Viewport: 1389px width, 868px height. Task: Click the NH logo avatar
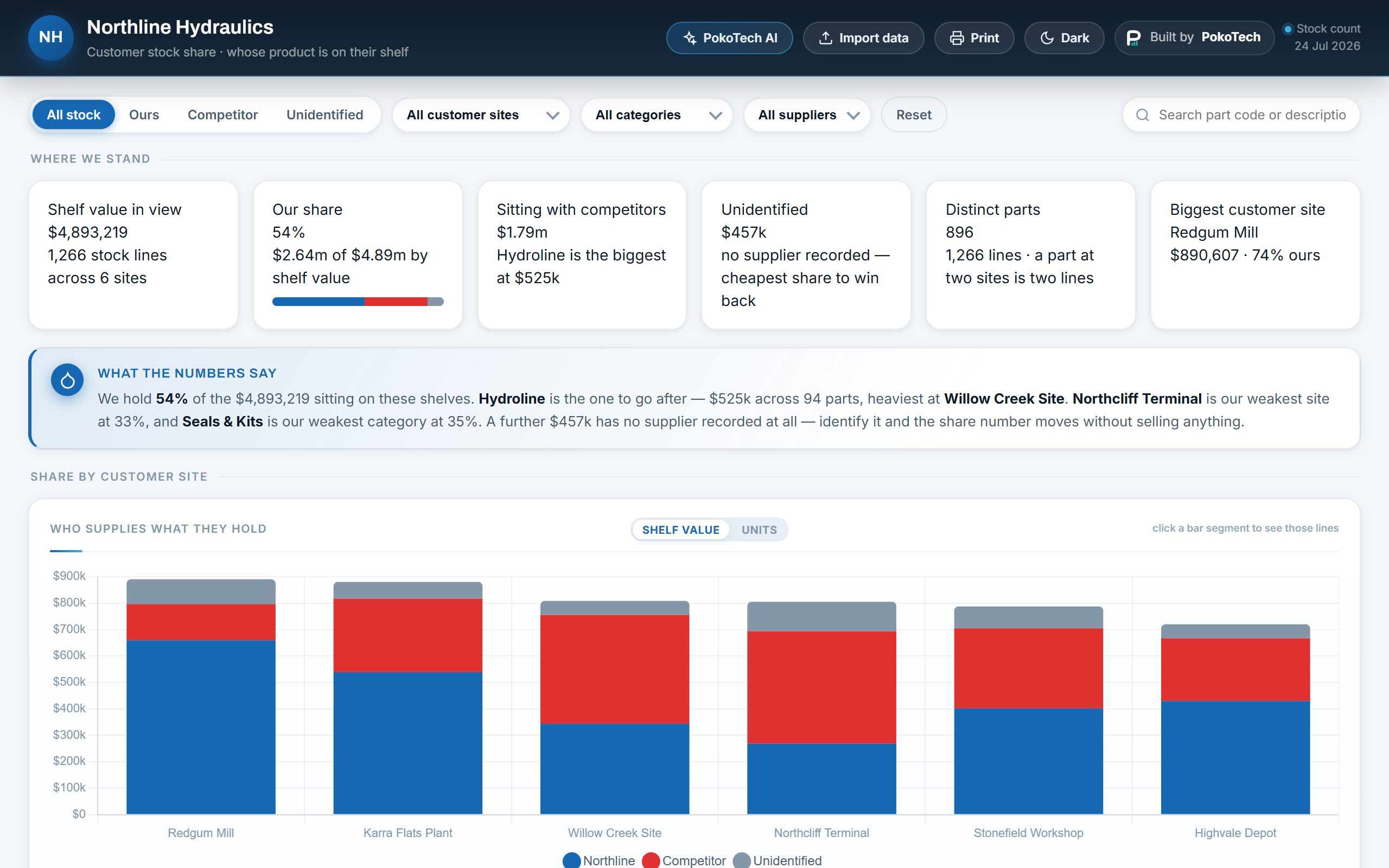point(50,37)
